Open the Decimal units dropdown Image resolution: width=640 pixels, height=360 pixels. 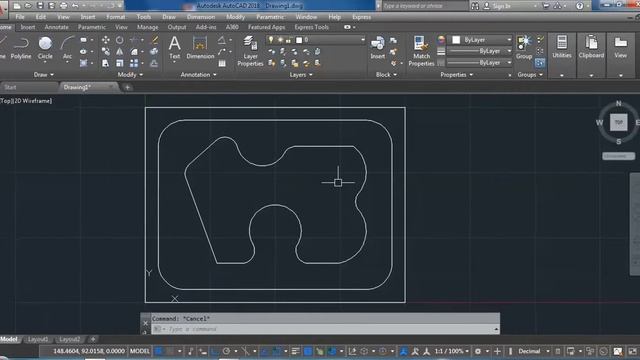coord(533,351)
